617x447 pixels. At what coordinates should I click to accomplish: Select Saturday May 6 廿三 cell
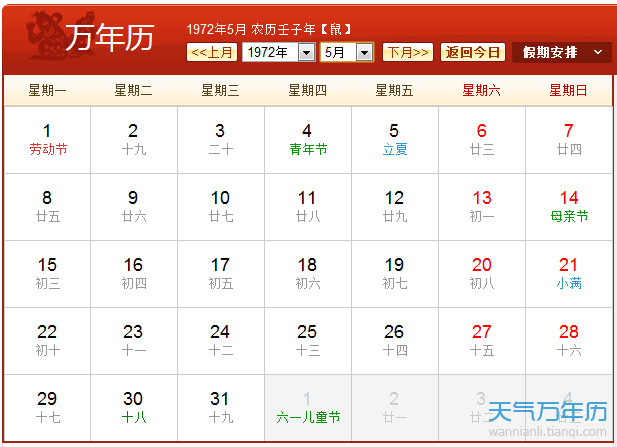click(x=482, y=140)
